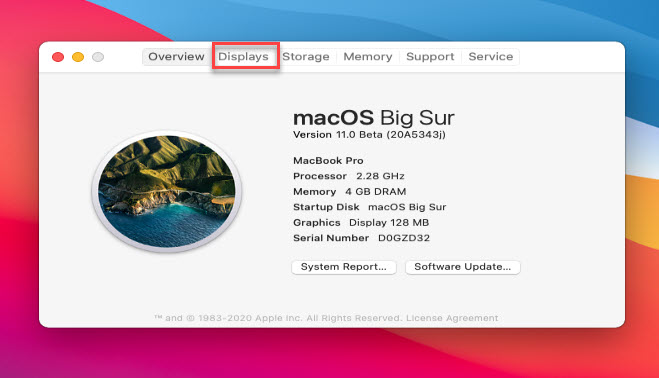Viewport: 659px width, 378px height.
Task: Click the Graphics Display 128 MB line
Action: point(361,223)
